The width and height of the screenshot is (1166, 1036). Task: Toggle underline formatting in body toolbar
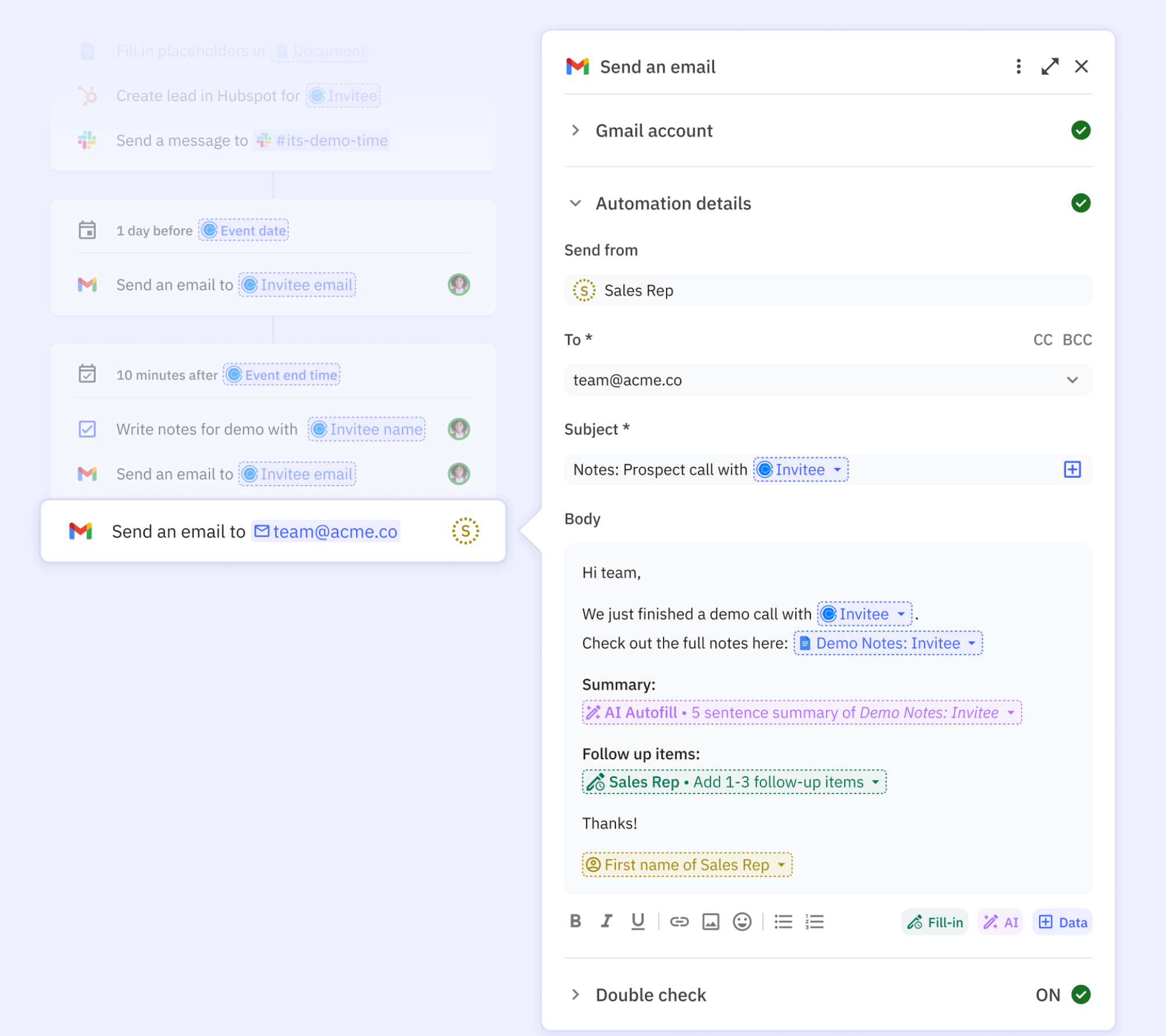[x=638, y=921]
